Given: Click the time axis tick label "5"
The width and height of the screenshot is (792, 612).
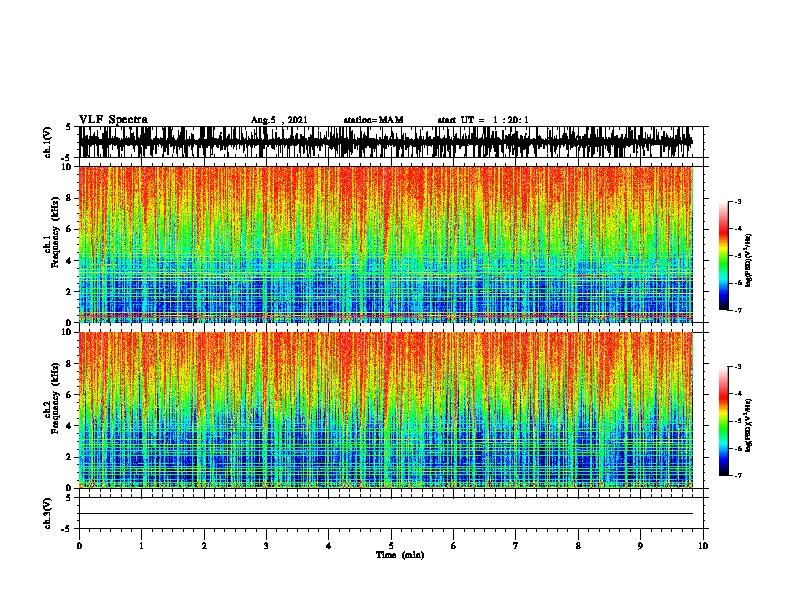Looking at the screenshot, I should (x=391, y=546).
